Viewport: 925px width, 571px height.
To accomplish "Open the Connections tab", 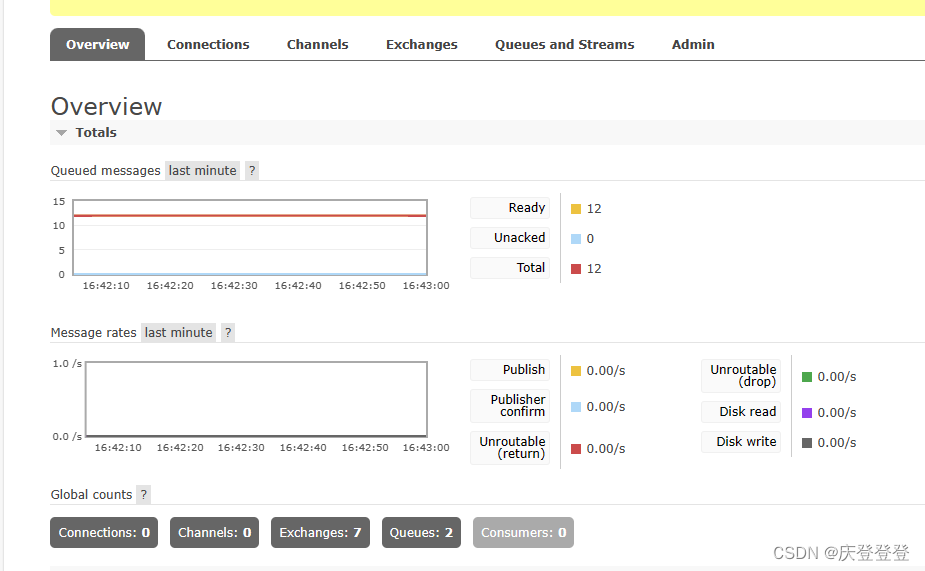I will [208, 44].
